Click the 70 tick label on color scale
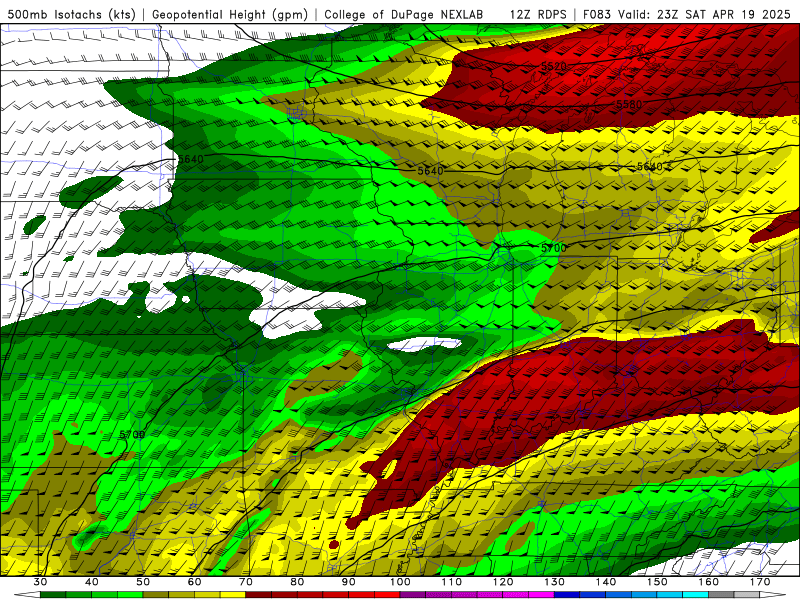The height and width of the screenshot is (600, 800). [x=245, y=582]
